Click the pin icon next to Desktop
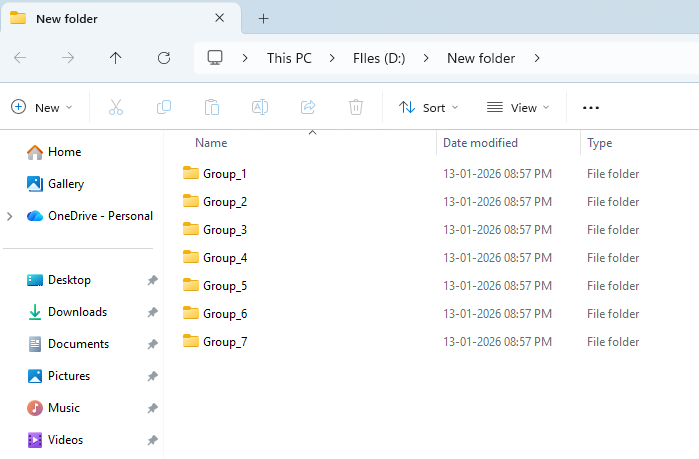The width and height of the screenshot is (699, 459). 152,280
